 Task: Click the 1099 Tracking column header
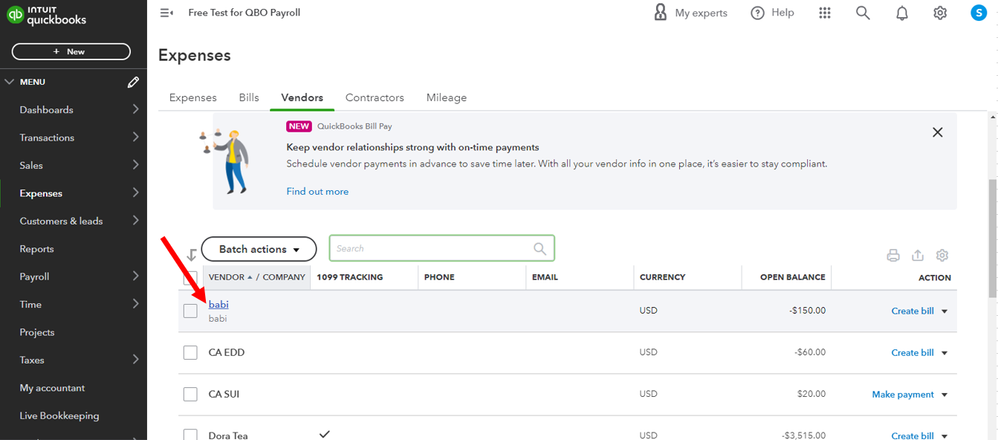[349, 278]
